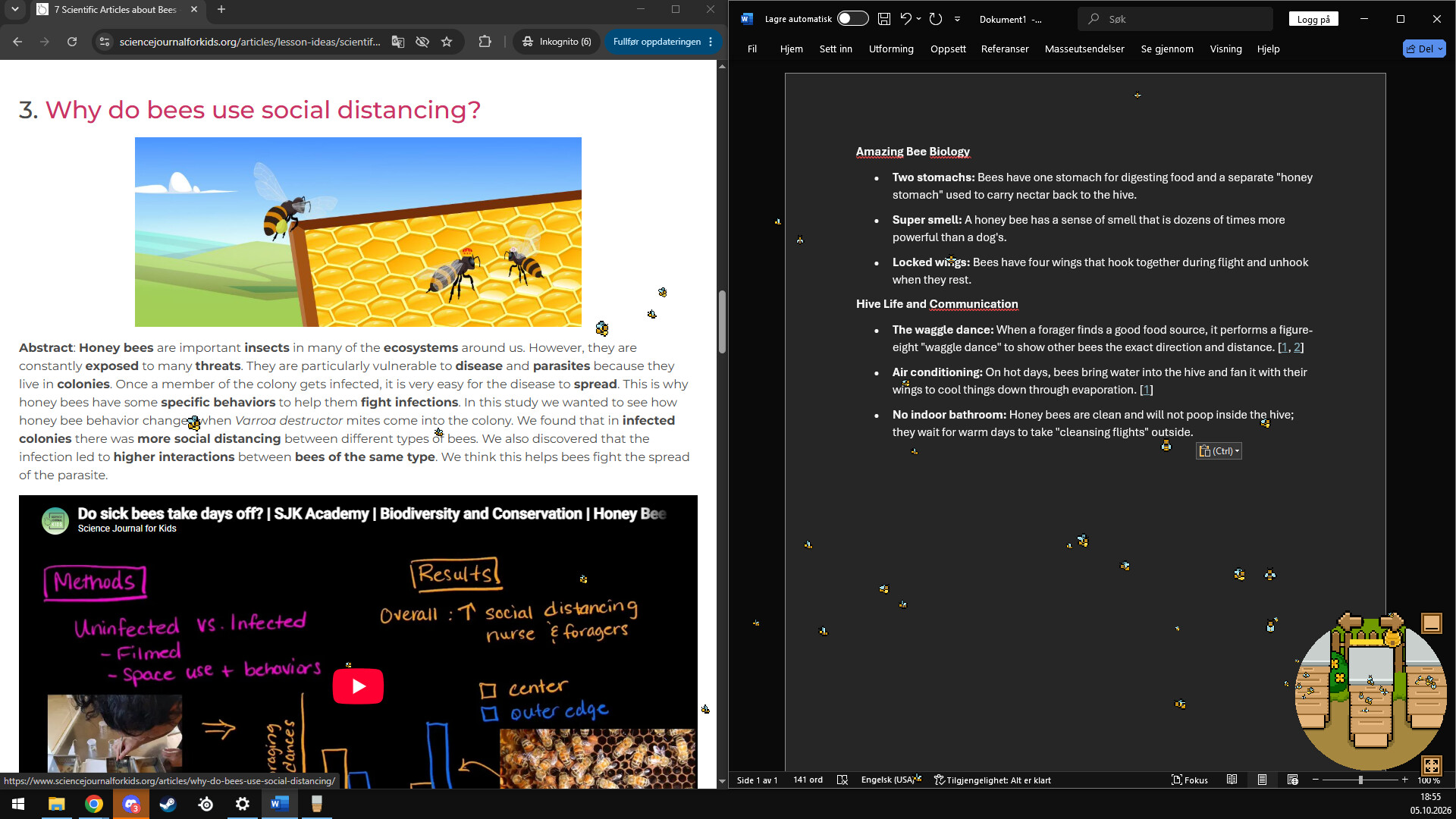Open the Chrome extensions puzzle icon
The image size is (1456, 819).
tap(485, 42)
